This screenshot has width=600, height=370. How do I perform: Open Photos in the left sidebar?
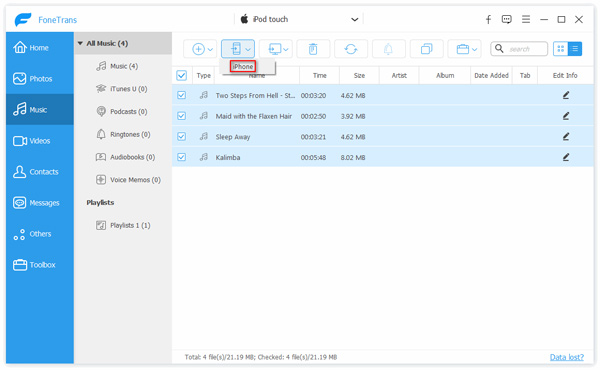pos(40,78)
